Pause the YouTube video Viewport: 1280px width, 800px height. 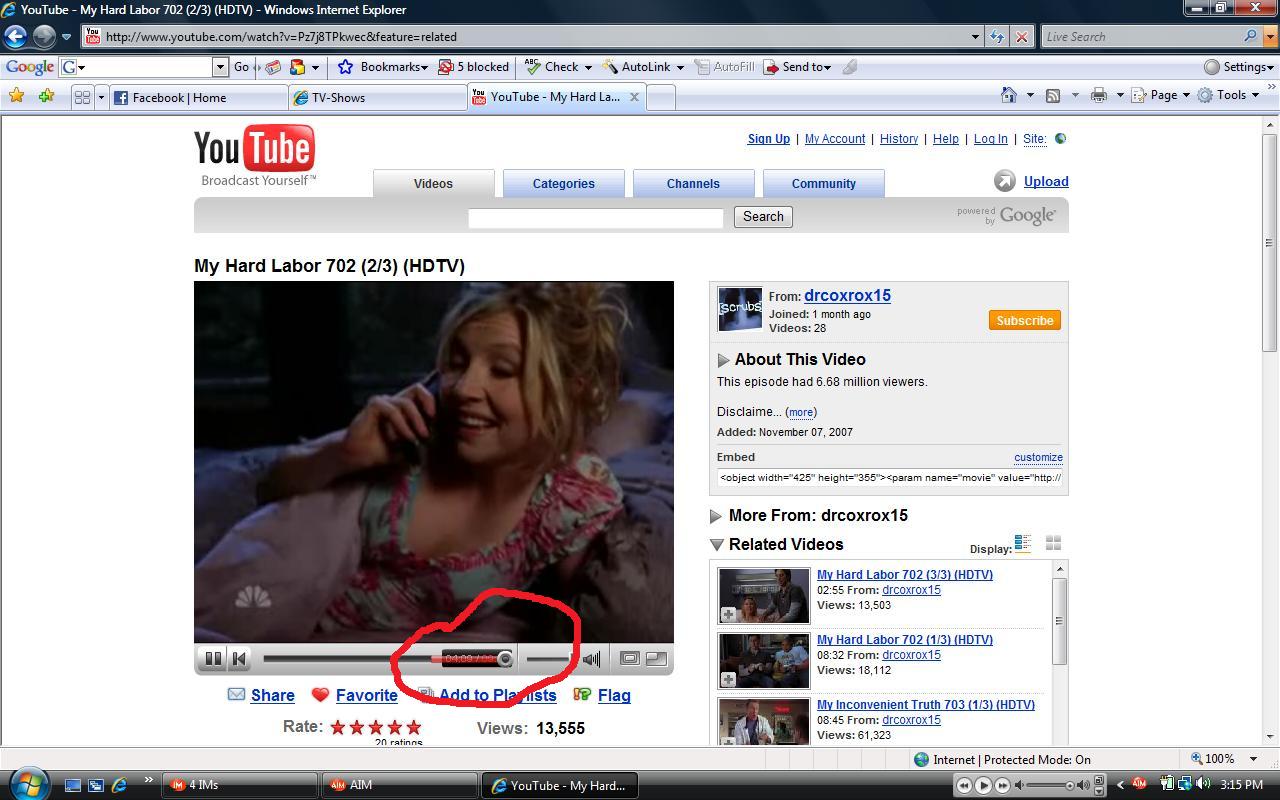pos(213,658)
